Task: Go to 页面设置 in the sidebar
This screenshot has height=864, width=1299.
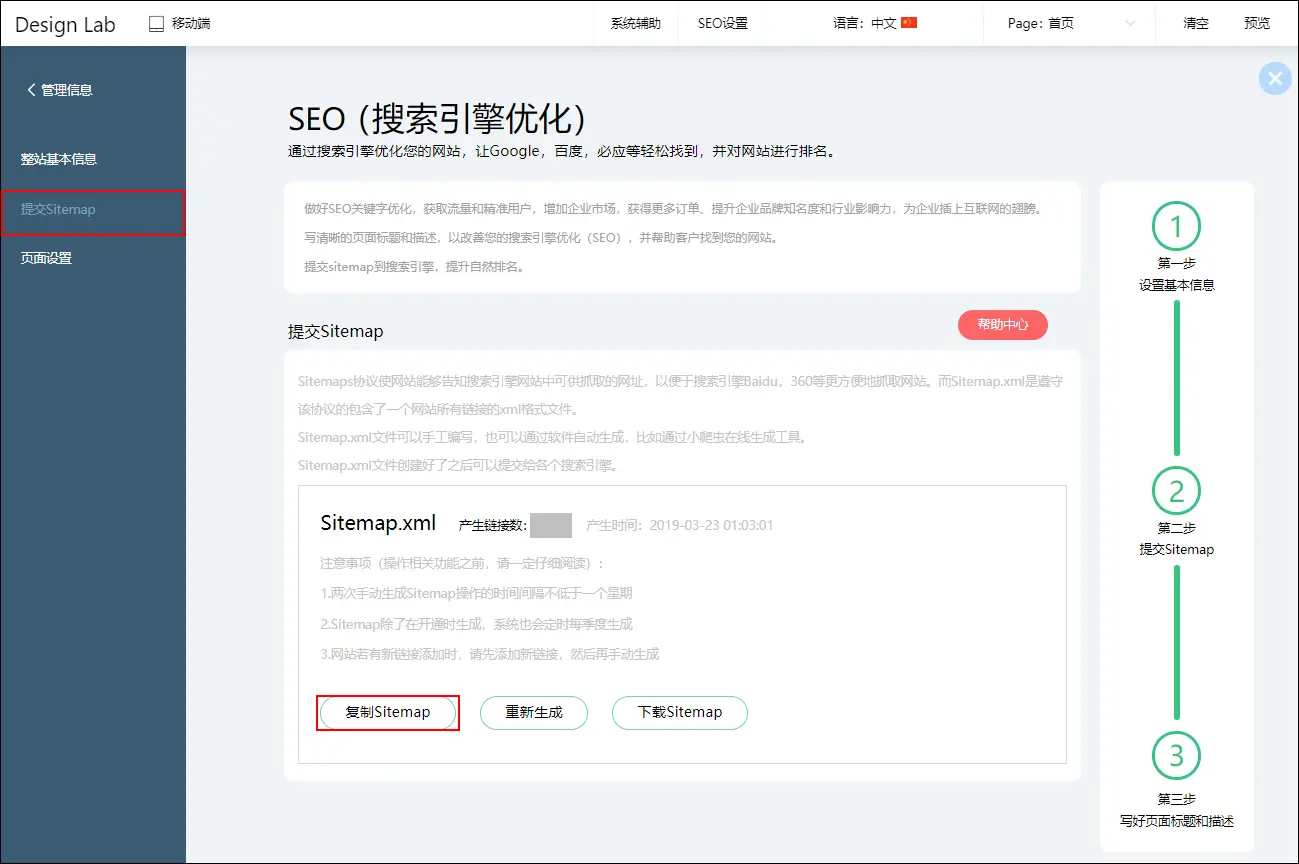Action: (x=47, y=258)
